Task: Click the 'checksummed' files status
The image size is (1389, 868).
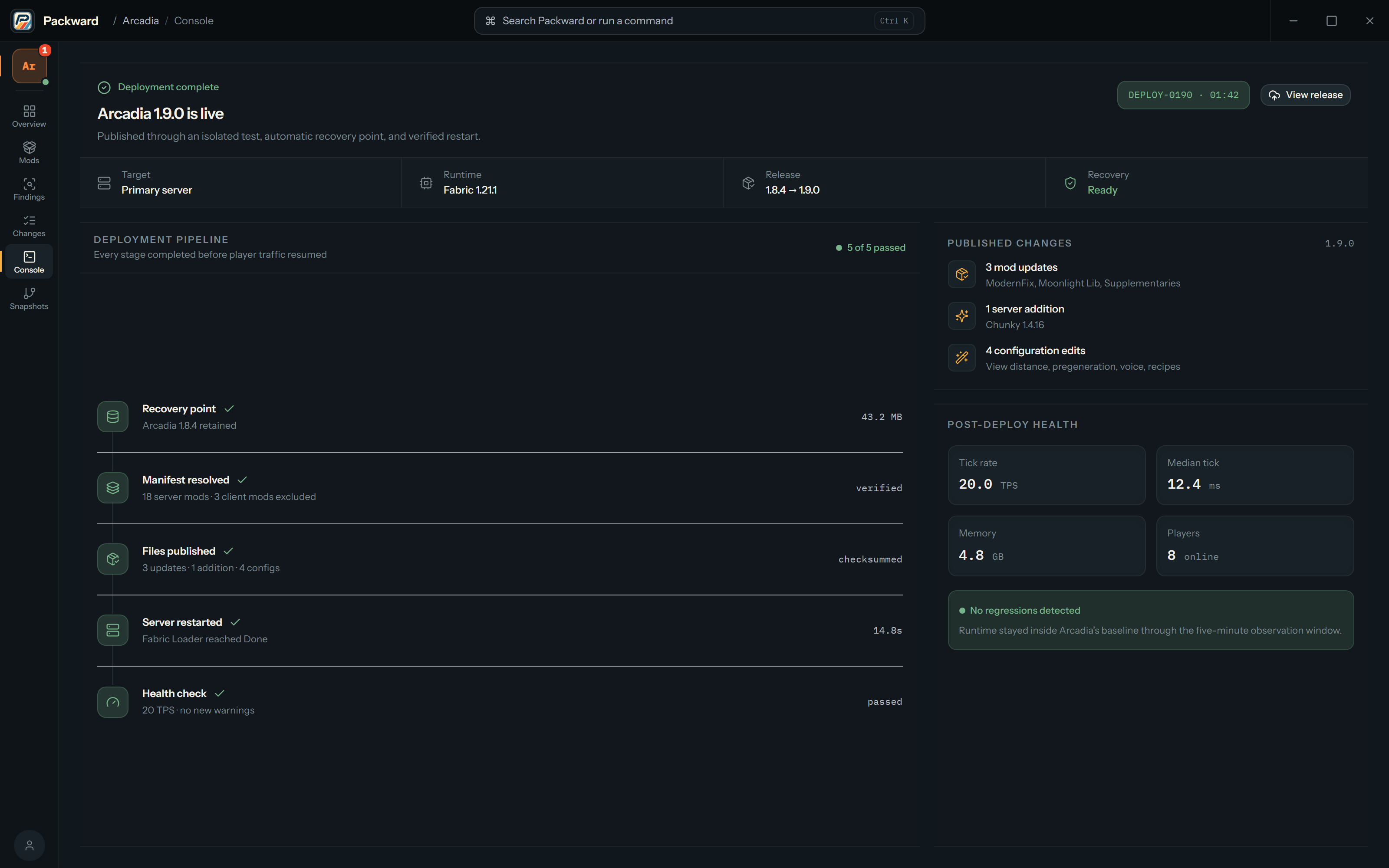Action: (x=869, y=559)
